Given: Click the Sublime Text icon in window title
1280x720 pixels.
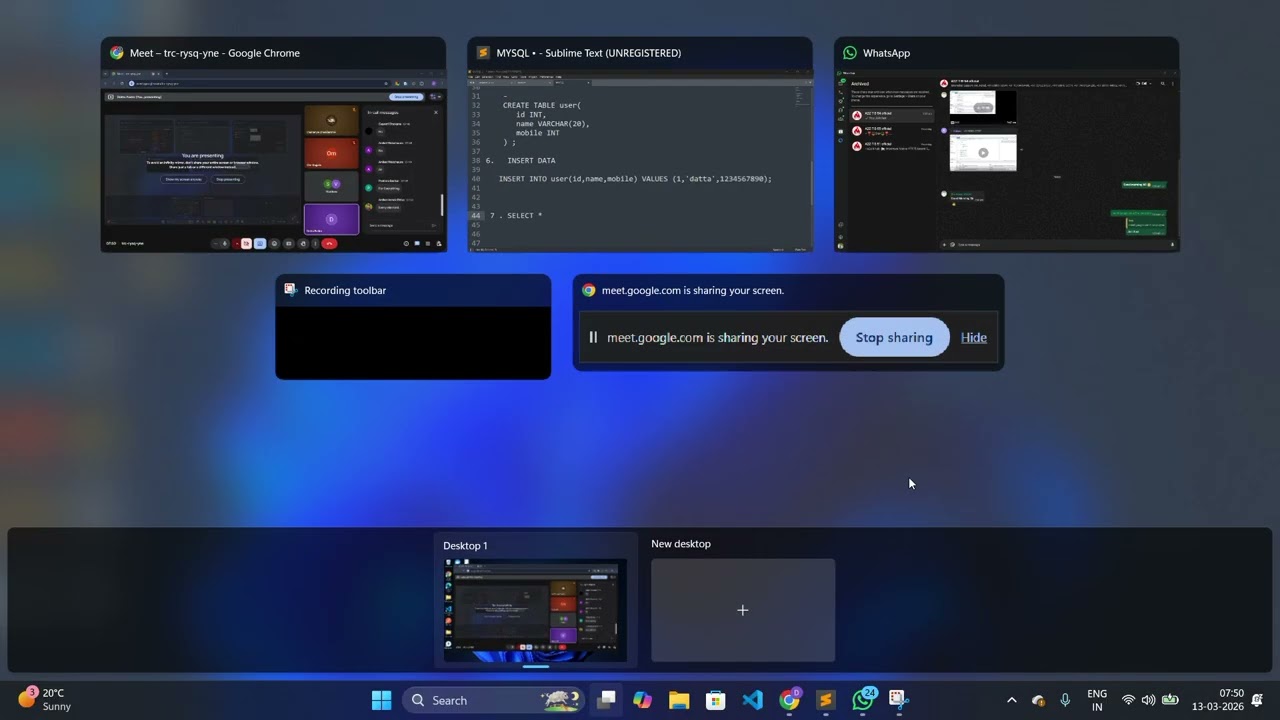Looking at the screenshot, I should point(483,53).
